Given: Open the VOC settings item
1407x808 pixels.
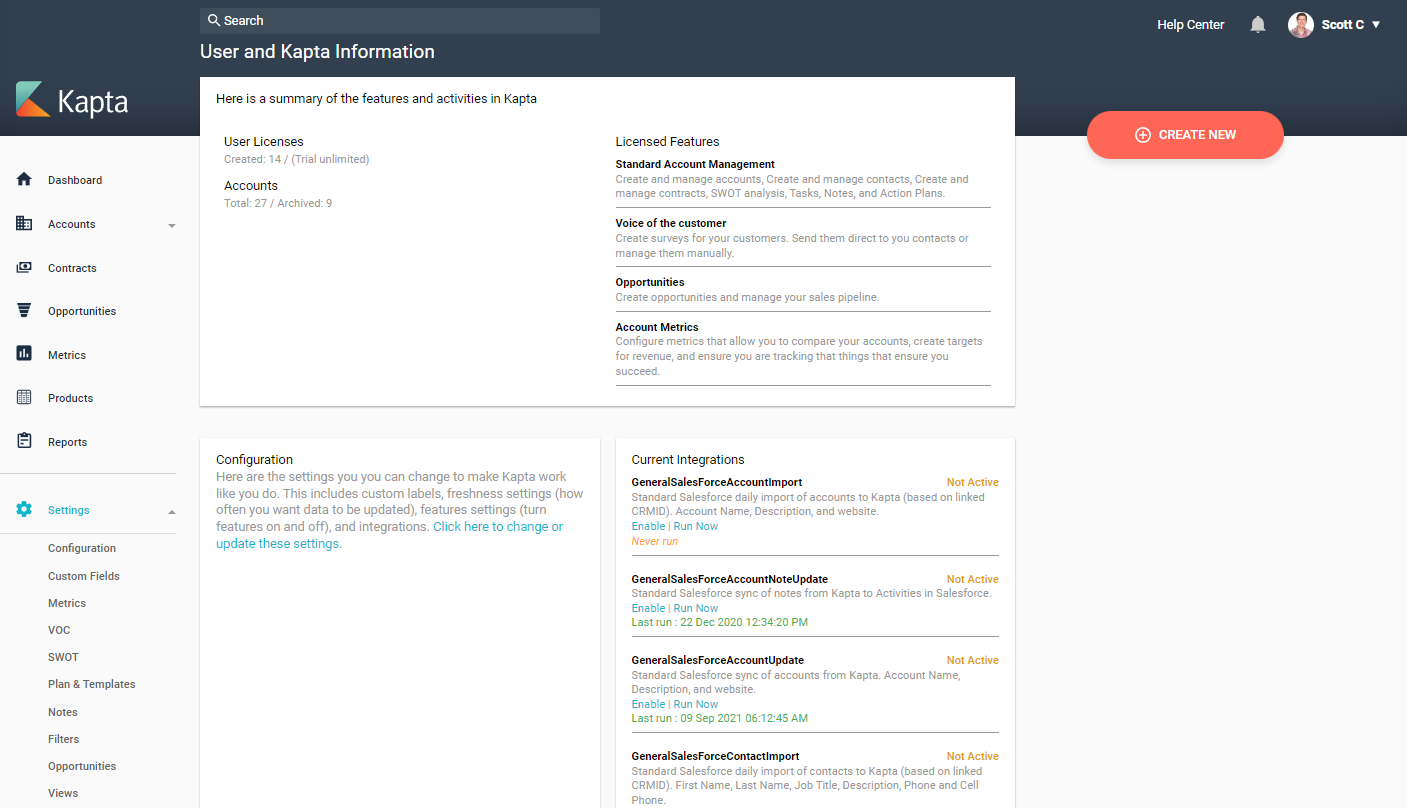Looking at the screenshot, I should tap(59, 630).
